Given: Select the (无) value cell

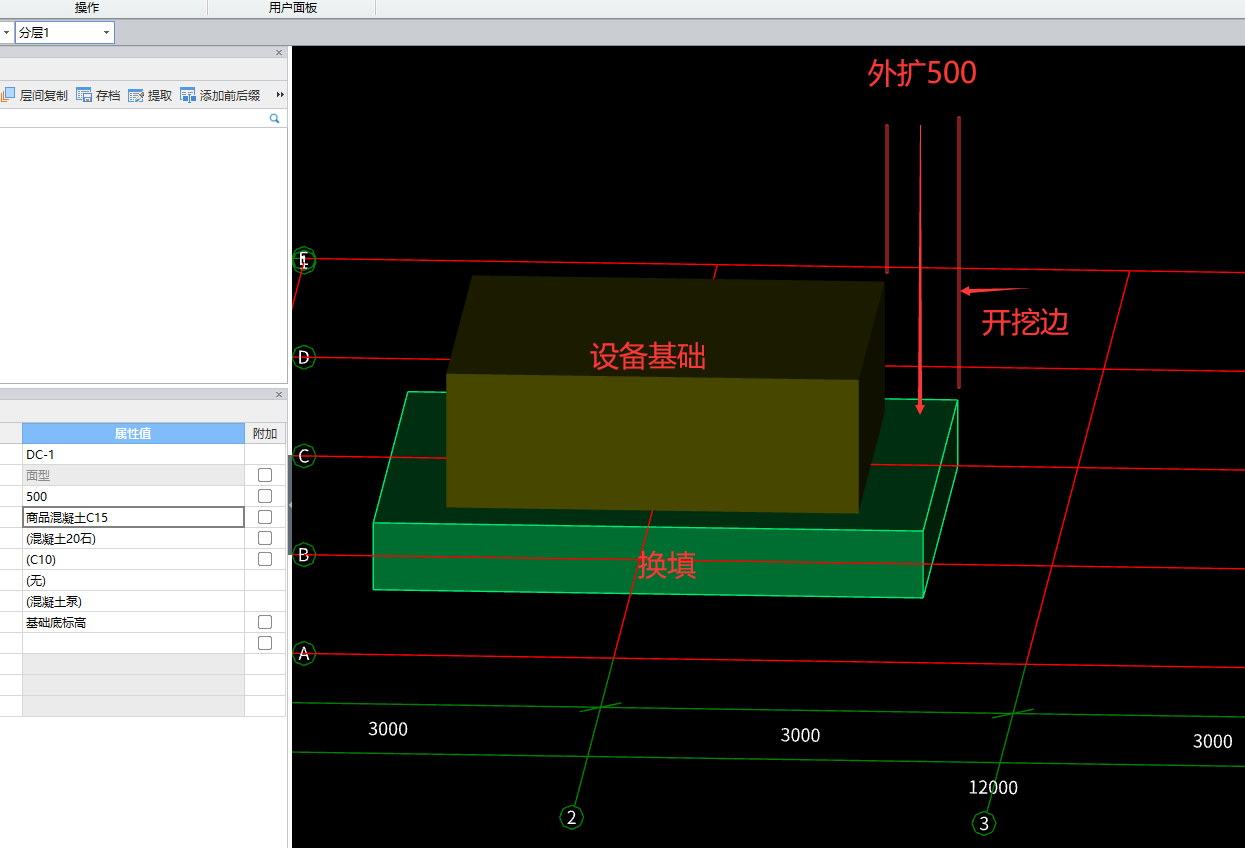Looking at the screenshot, I should click(133, 580).
